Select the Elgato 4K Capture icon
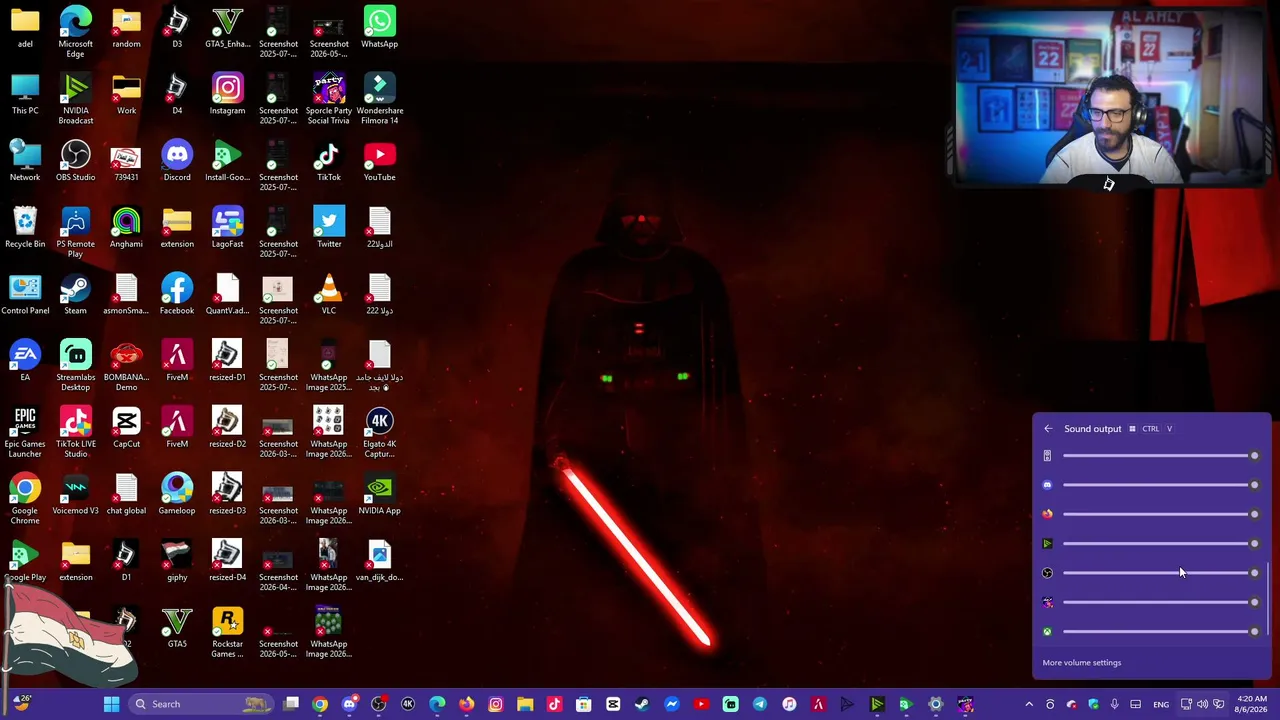1280x720 pixels. pyautogui.click(x=379, y=432)
